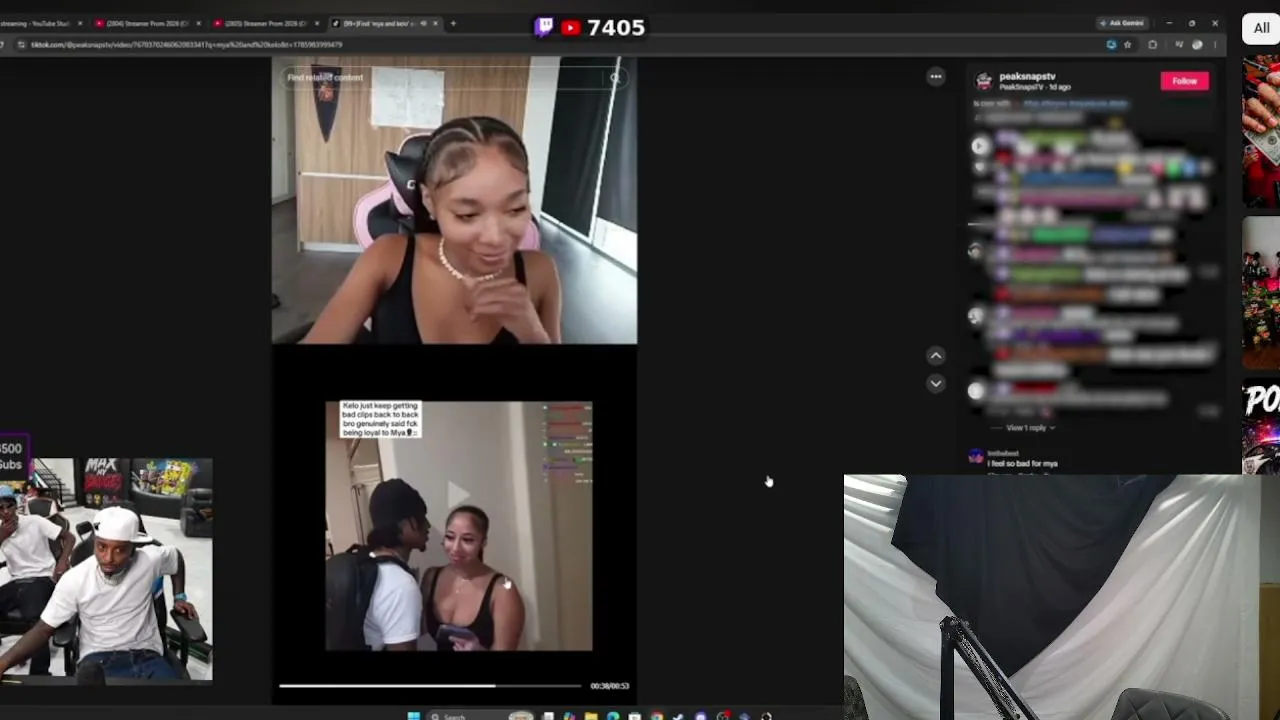This screenshot has width=1280, height=720.
Task: Open the Chrome profile avatar
Action: [x=1197, y=45]
